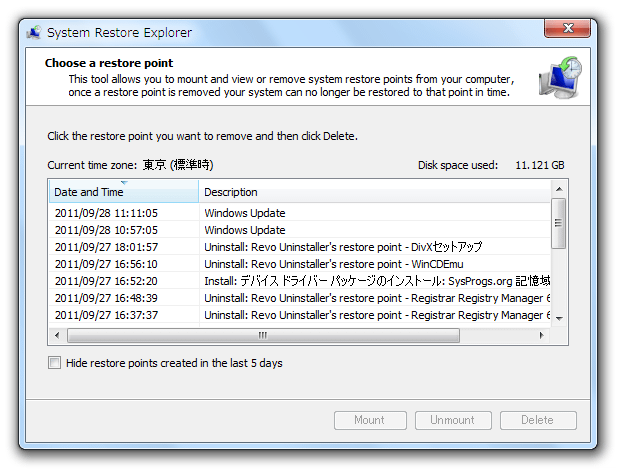Screen dimensions: 620x471
Task: Select the 2011/09/27 18:01:57 DivX restore point
Action: point(299,247)
